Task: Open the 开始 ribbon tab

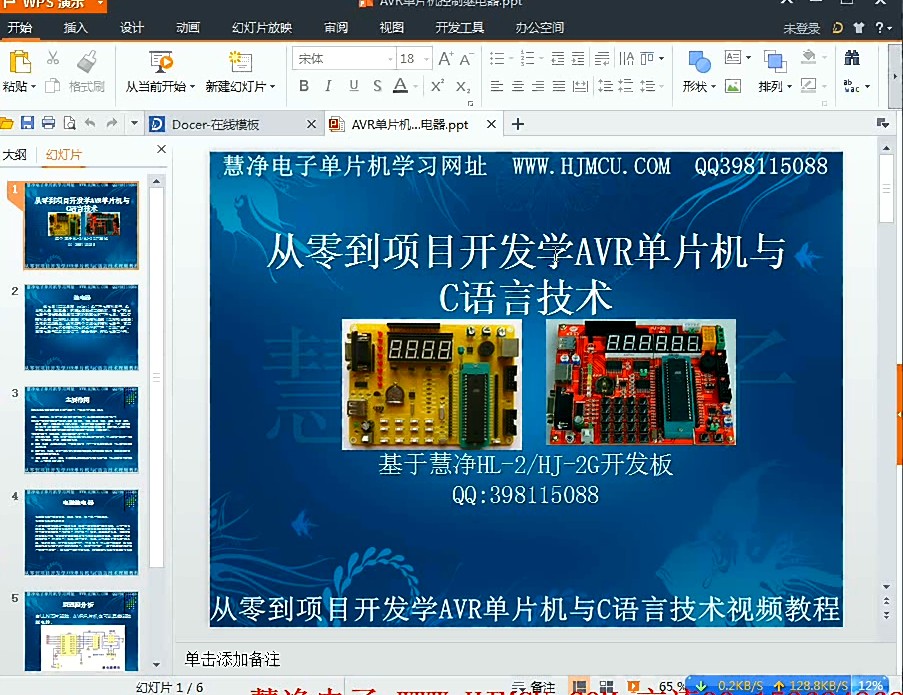Action: click(x=20, y=28)
